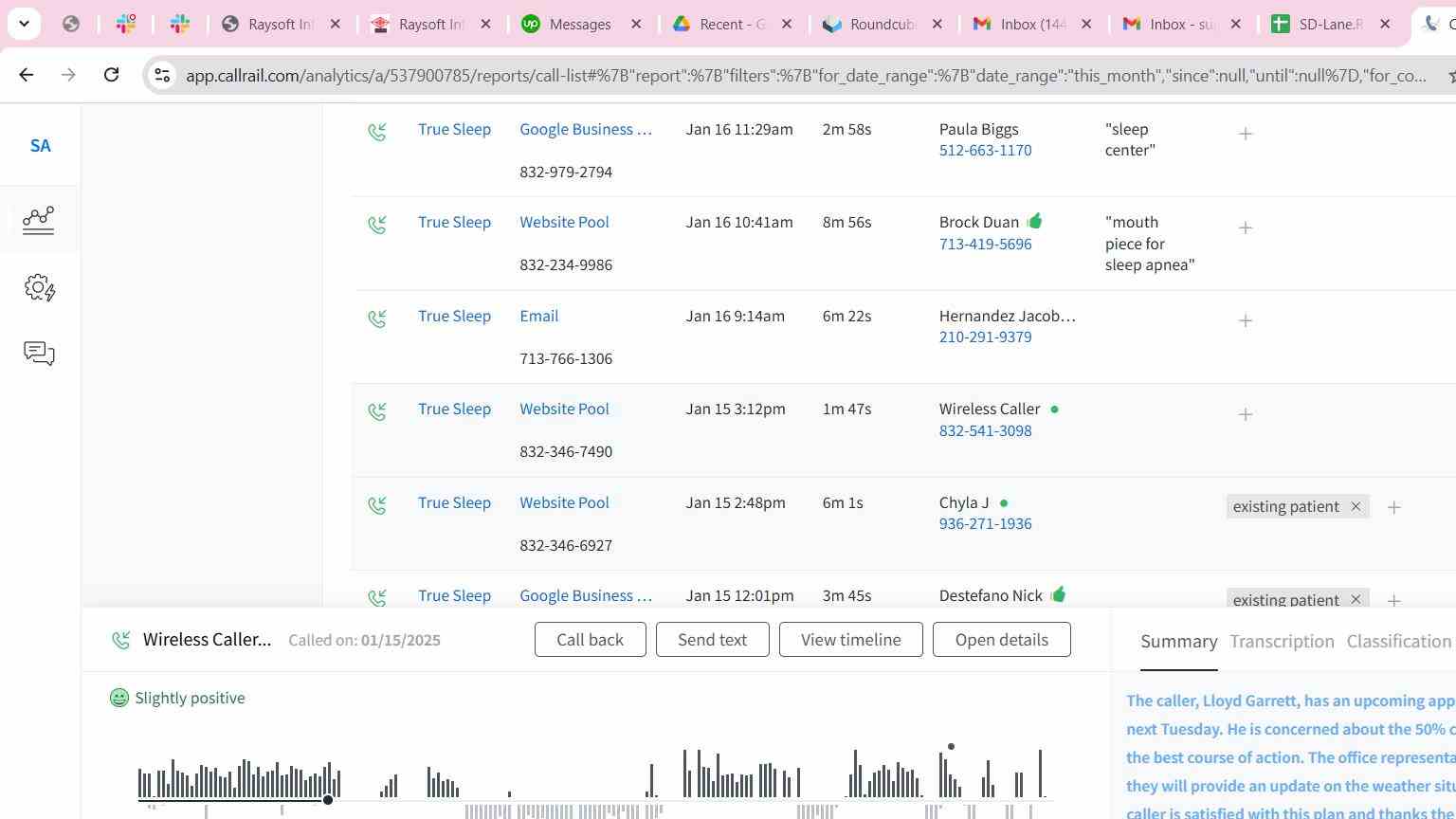Select the "mouth piece for sleep apnea" keyword text
Screen dimensions: 1456x819
coord(1150,244)
